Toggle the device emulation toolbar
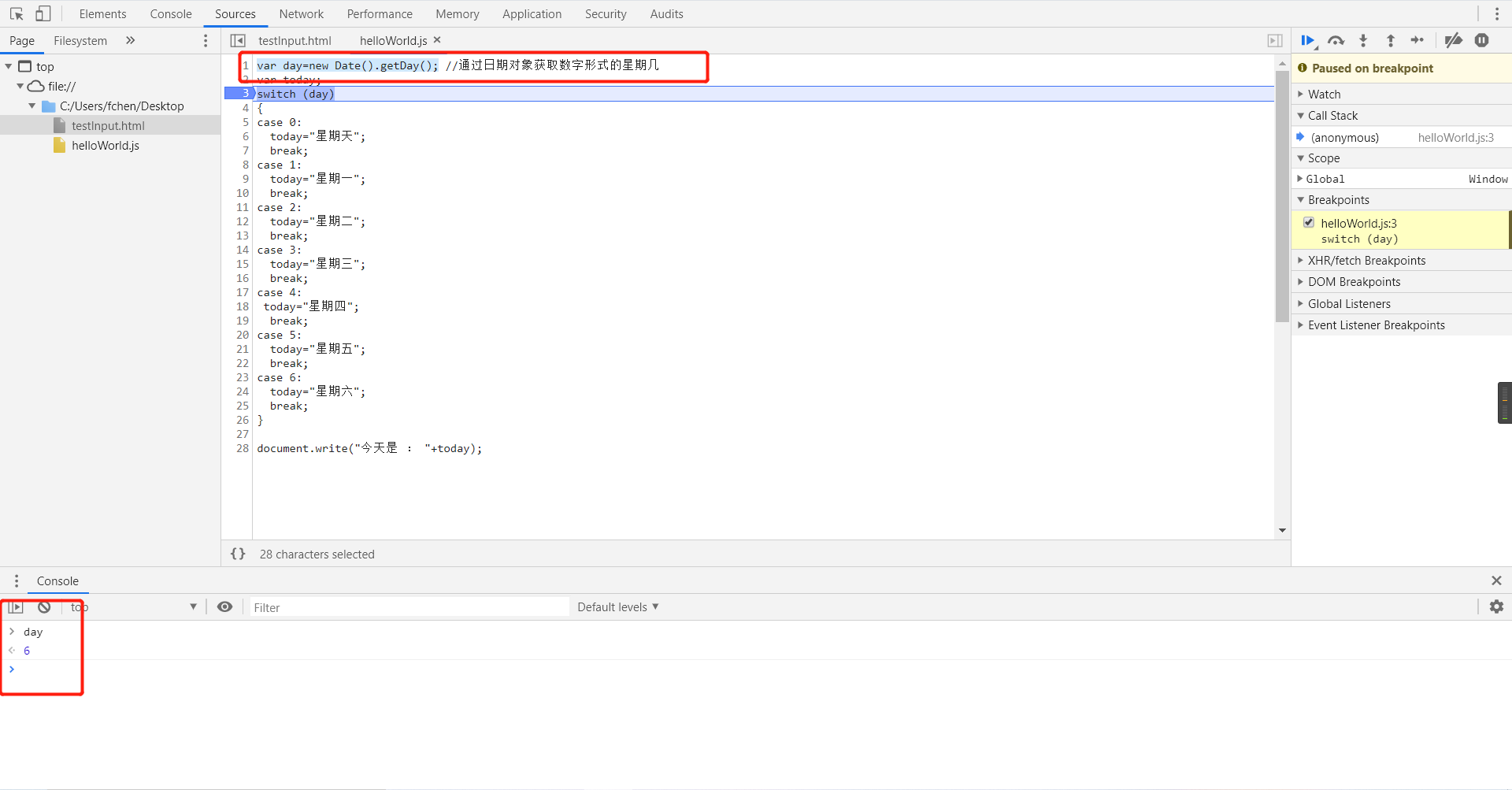This screenshot has width=1512, height=790. tap(43, 13)
